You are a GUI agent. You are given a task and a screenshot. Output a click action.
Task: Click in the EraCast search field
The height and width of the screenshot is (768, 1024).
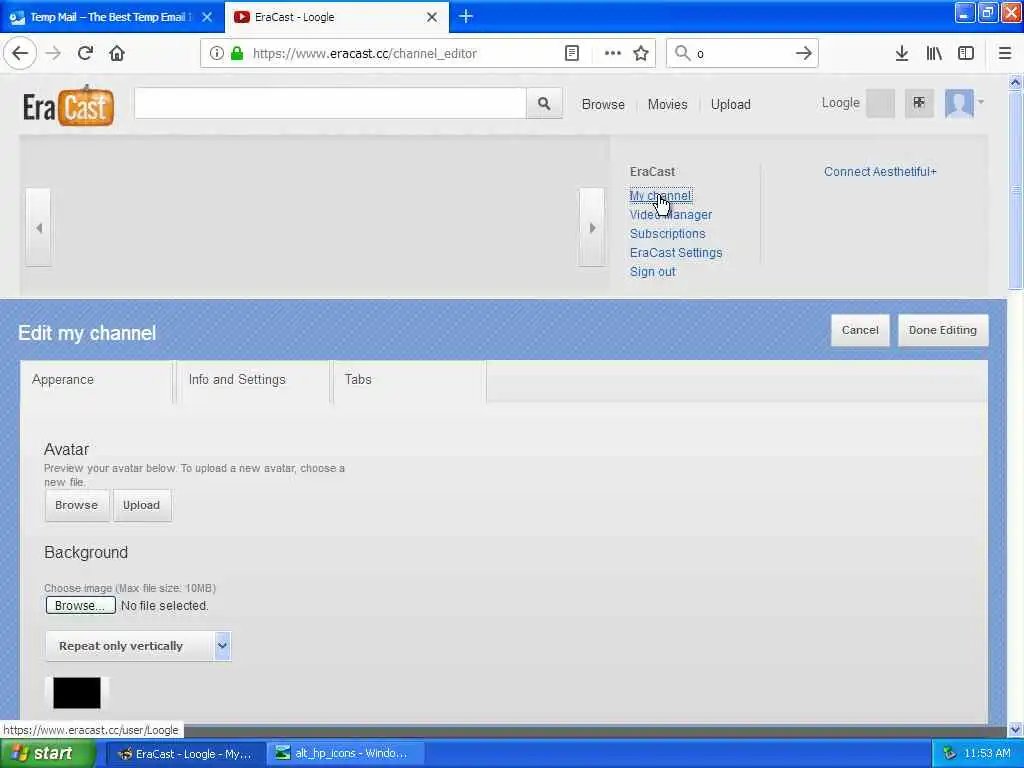(330, 103)
